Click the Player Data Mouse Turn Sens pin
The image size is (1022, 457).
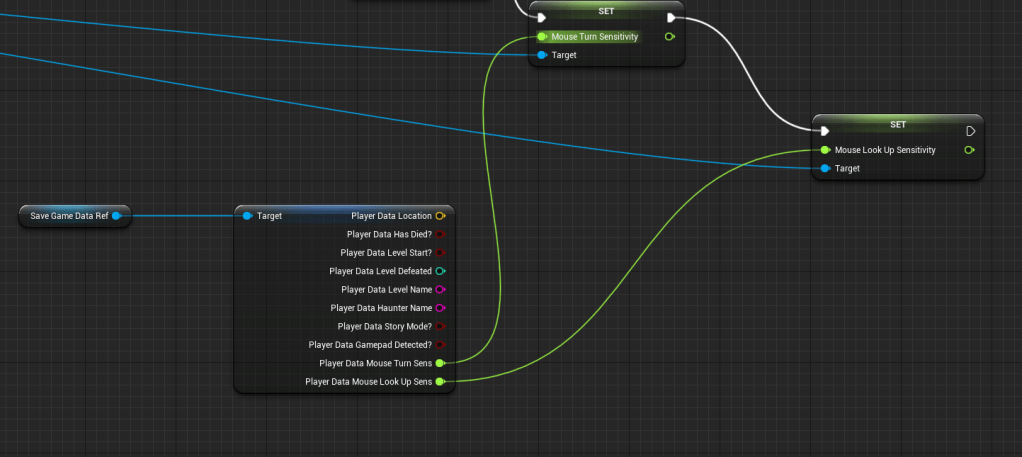coord(440,363)
